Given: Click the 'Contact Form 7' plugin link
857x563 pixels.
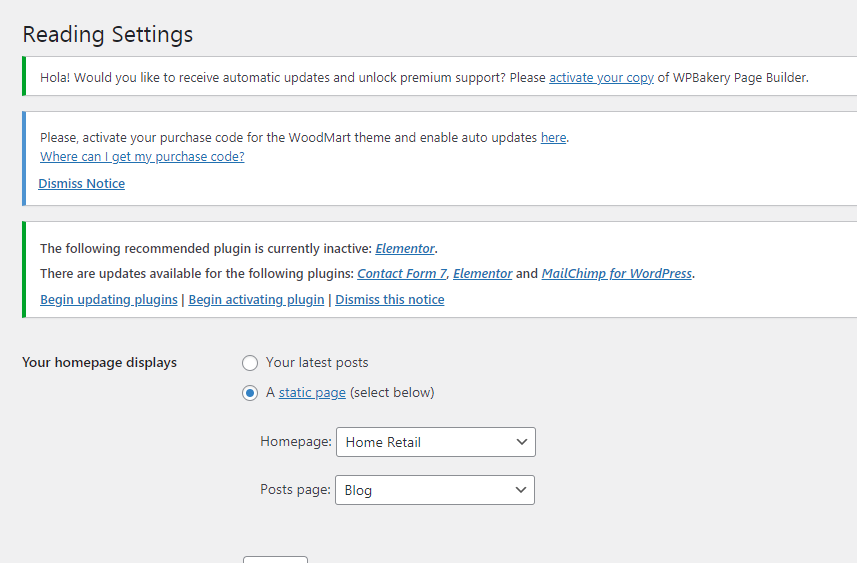Looking at the screenshot, I should 401,273.
